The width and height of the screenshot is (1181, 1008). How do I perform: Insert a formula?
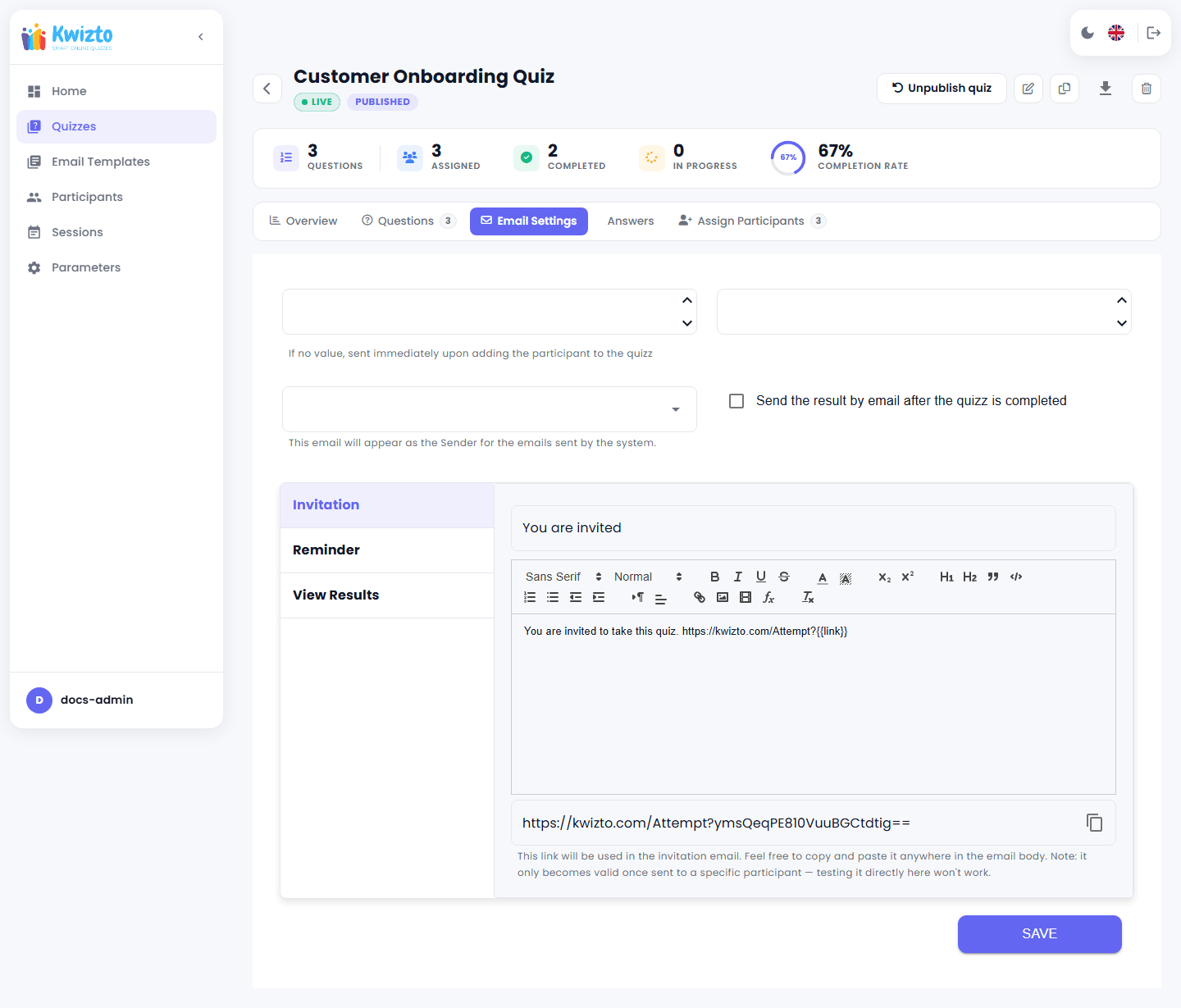click(x=768, y=597)
